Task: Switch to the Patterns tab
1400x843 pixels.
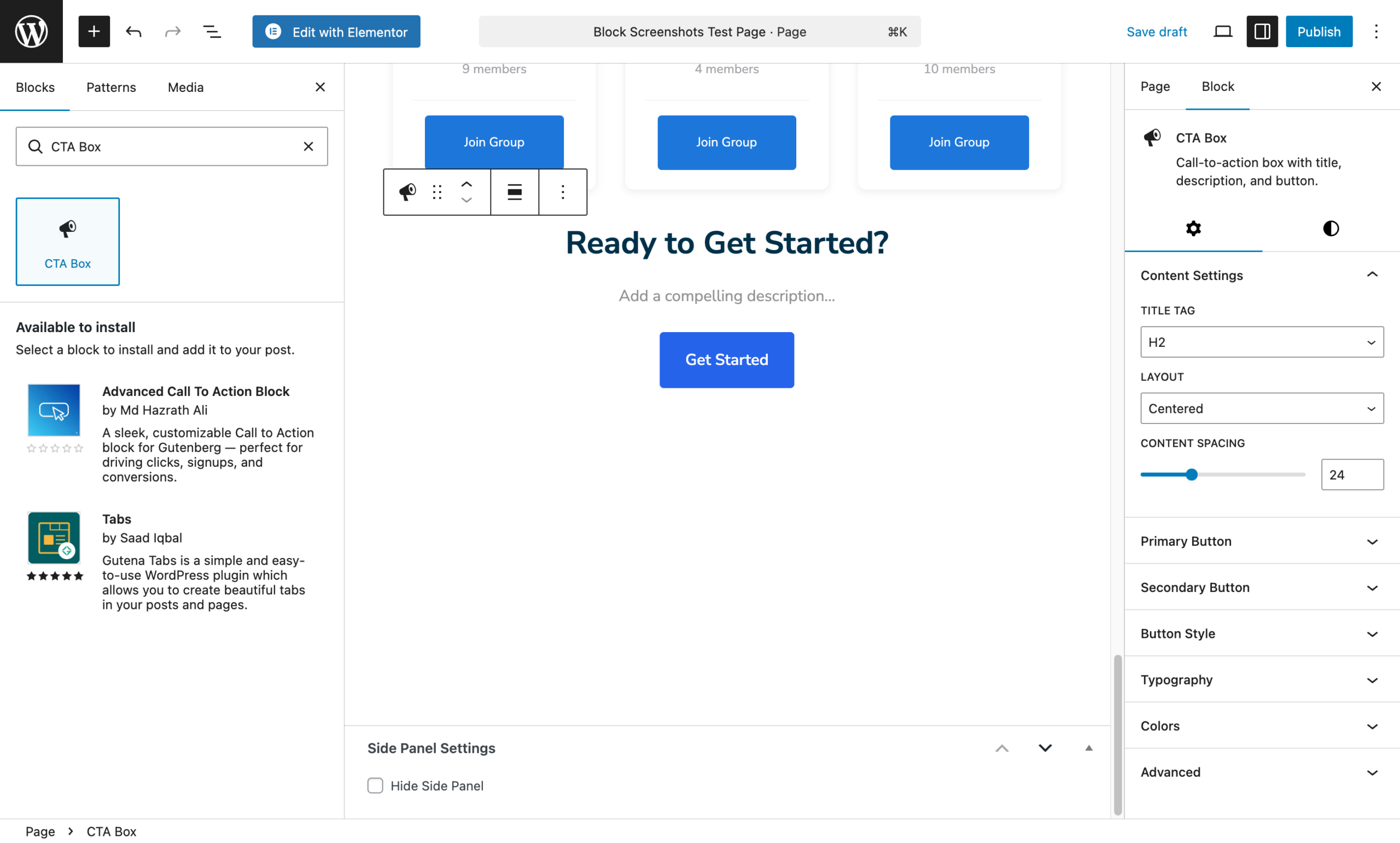Action: point(110,87)
